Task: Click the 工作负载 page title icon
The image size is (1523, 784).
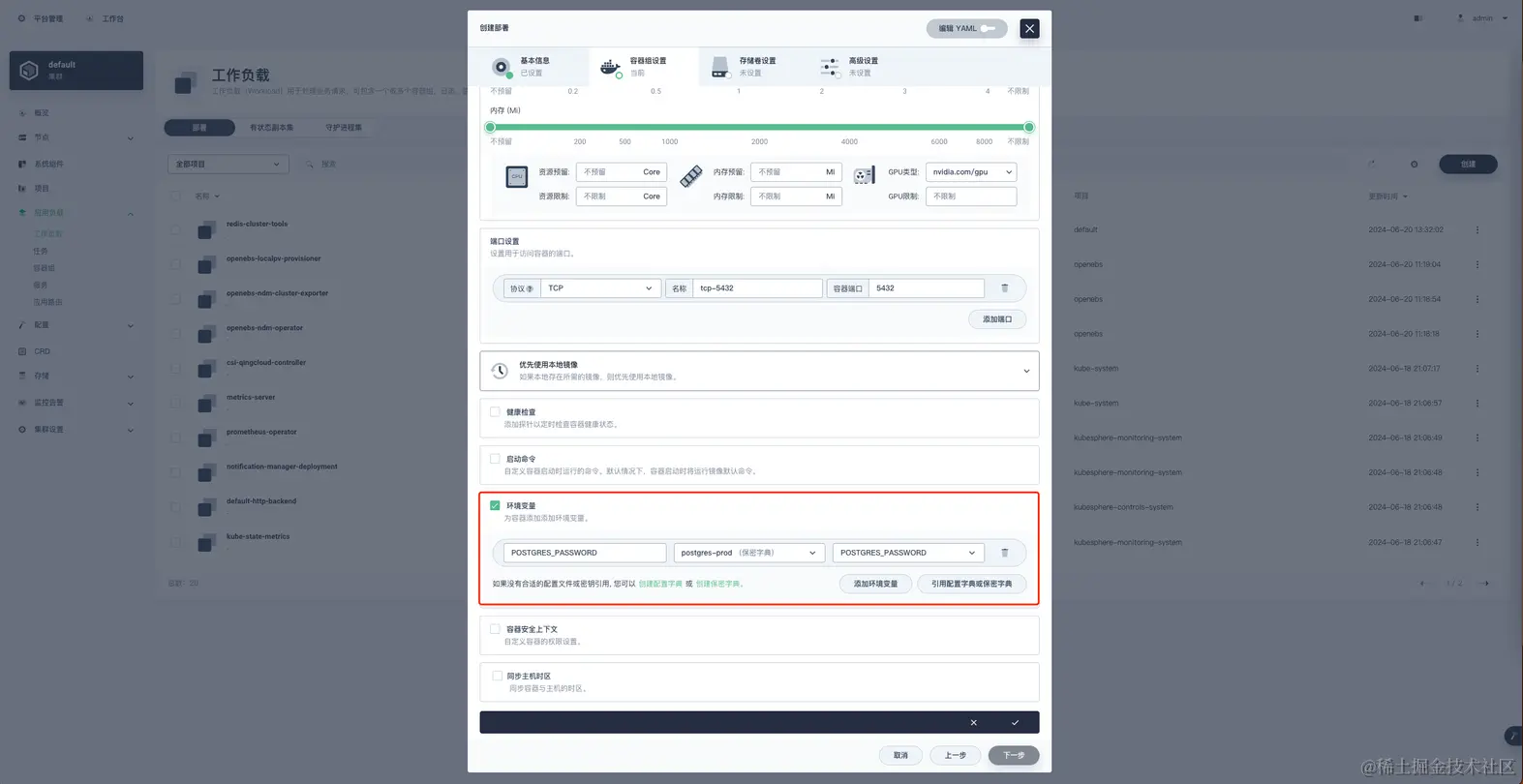Action: pyautogui.click(x=186, y=82)
